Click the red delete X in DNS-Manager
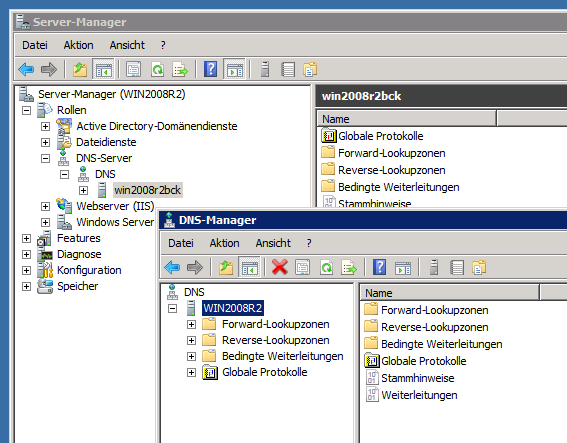 (280, 267)
